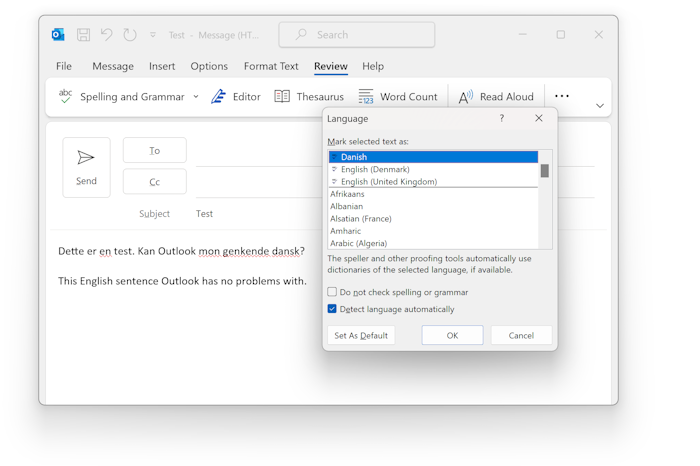The width and height of the screenshot is (700, 466).
Task: Open the Insert tab
Action: [162, 66]
